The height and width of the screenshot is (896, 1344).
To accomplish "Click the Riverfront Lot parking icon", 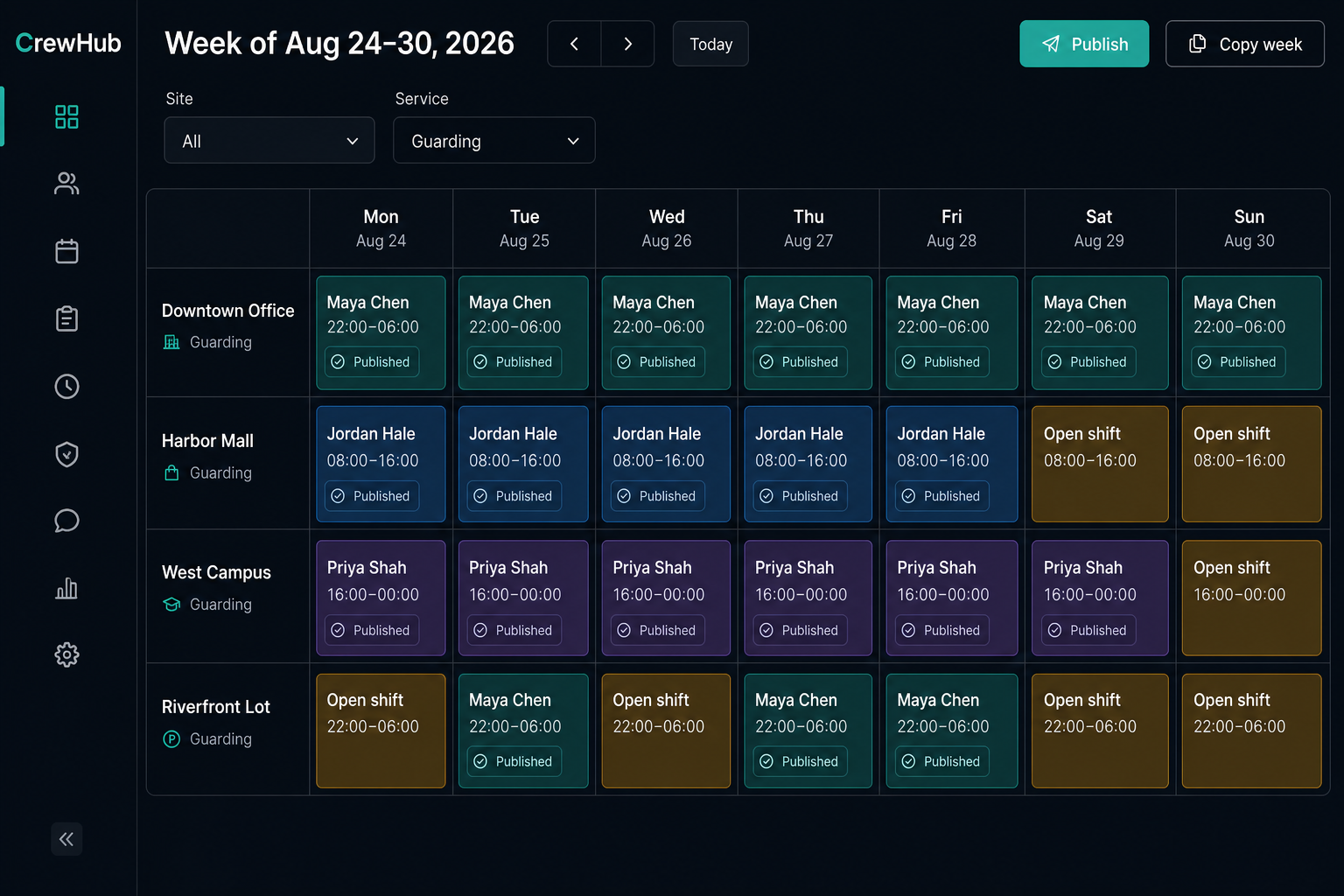I will coord(171,738).
